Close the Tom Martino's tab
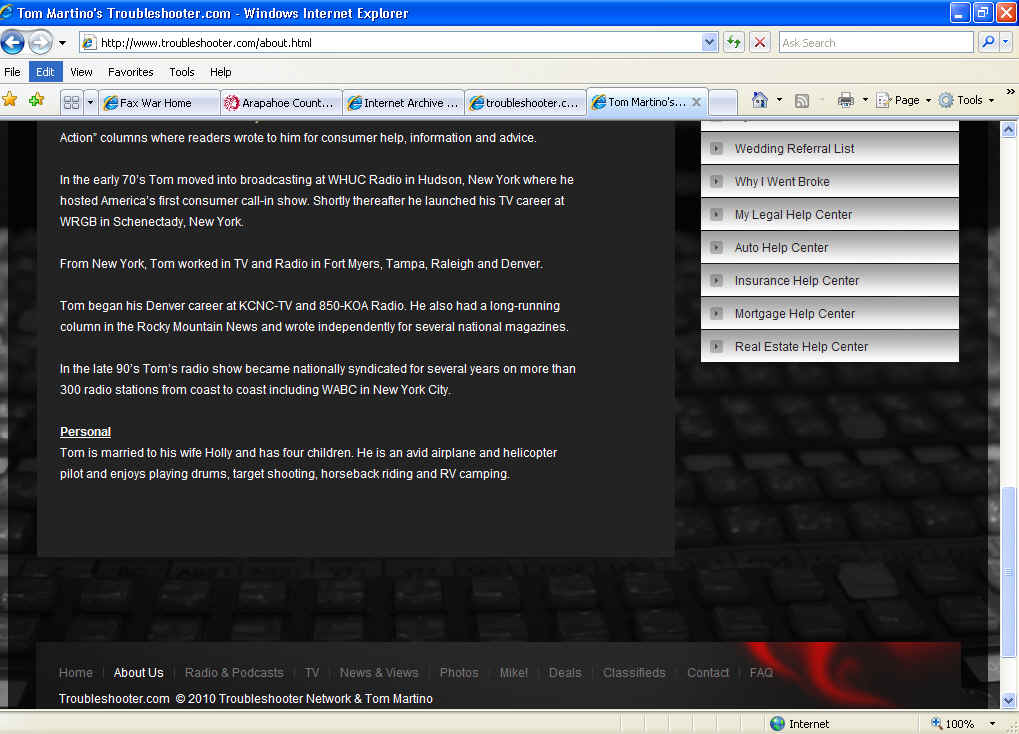Image resolution: width=1019 pixels, height=734 pixels. pos(696,102)
